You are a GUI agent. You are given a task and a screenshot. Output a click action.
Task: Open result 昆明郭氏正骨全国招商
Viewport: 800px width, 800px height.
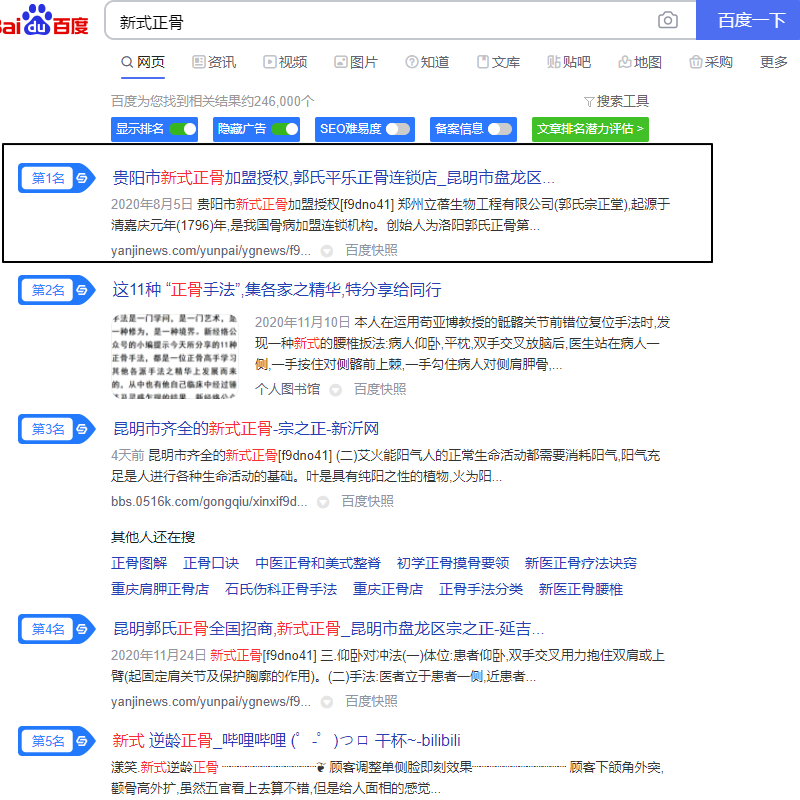point(328,629)
